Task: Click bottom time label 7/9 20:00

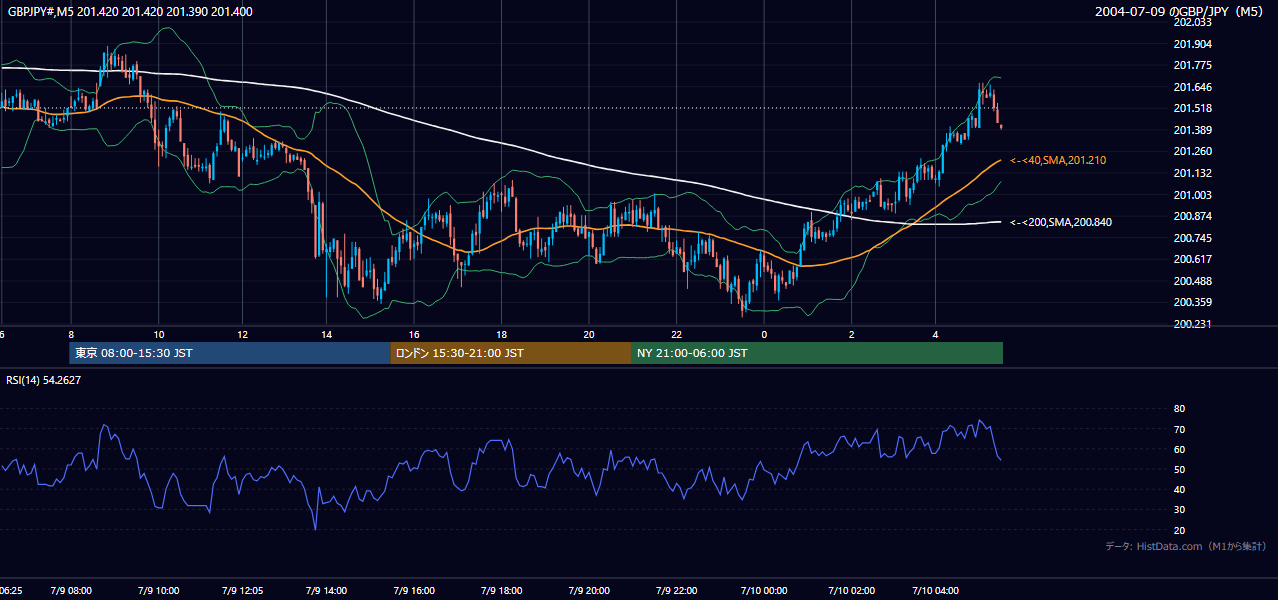Action: pyautogui.click(x=588, y=591)
